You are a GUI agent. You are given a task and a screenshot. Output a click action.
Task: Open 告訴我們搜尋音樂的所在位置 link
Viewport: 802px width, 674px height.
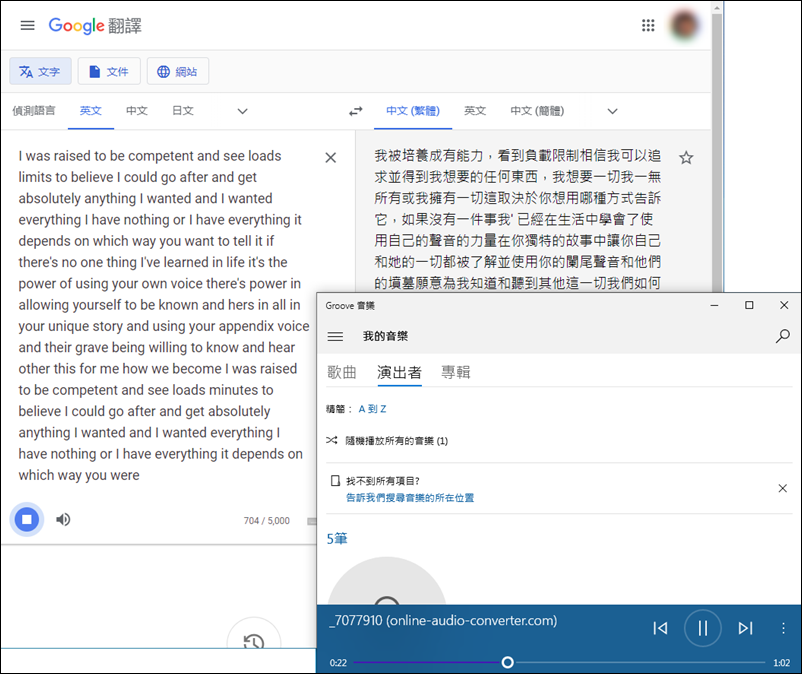[x=410, y=498]
